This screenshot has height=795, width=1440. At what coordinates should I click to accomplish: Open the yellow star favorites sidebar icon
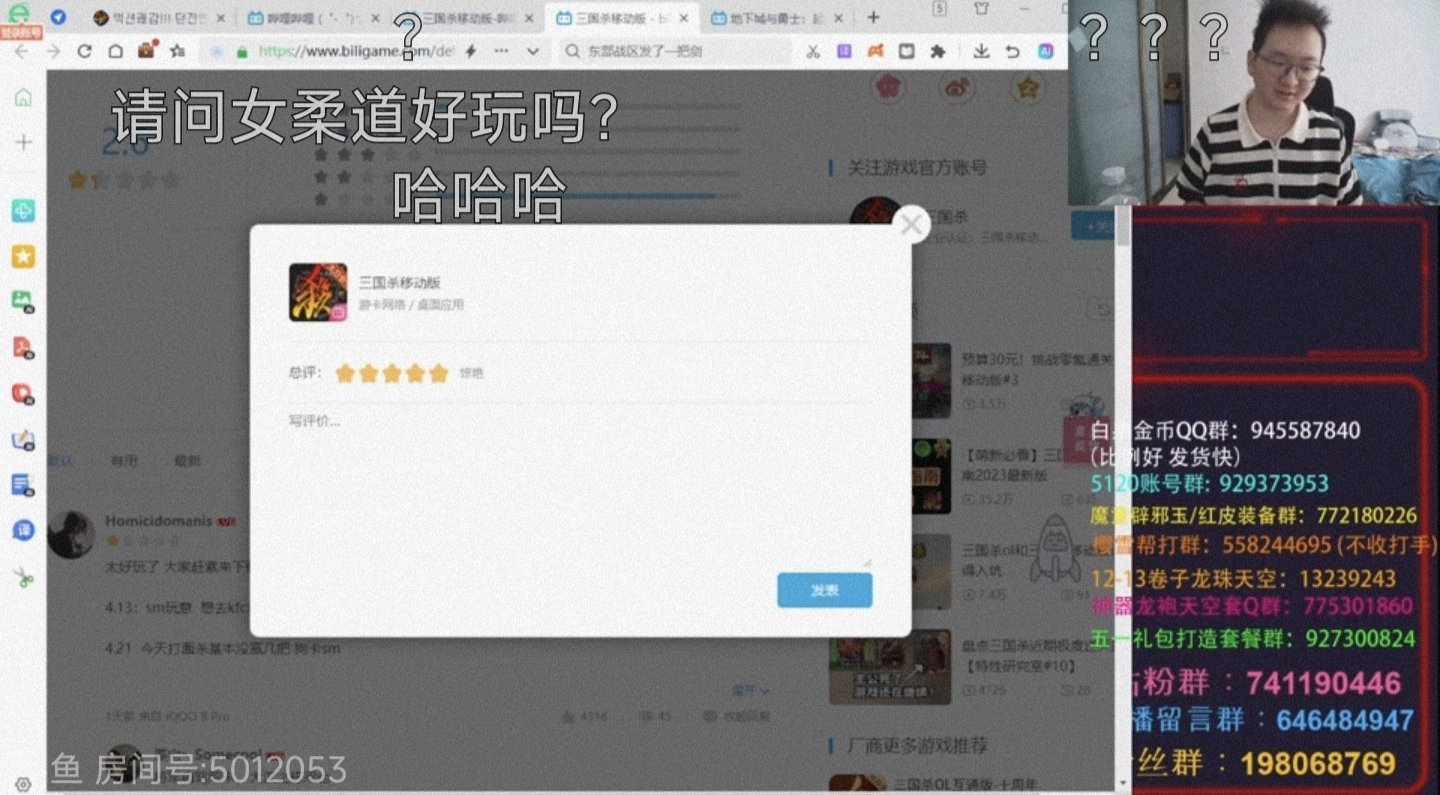(23, 257)
